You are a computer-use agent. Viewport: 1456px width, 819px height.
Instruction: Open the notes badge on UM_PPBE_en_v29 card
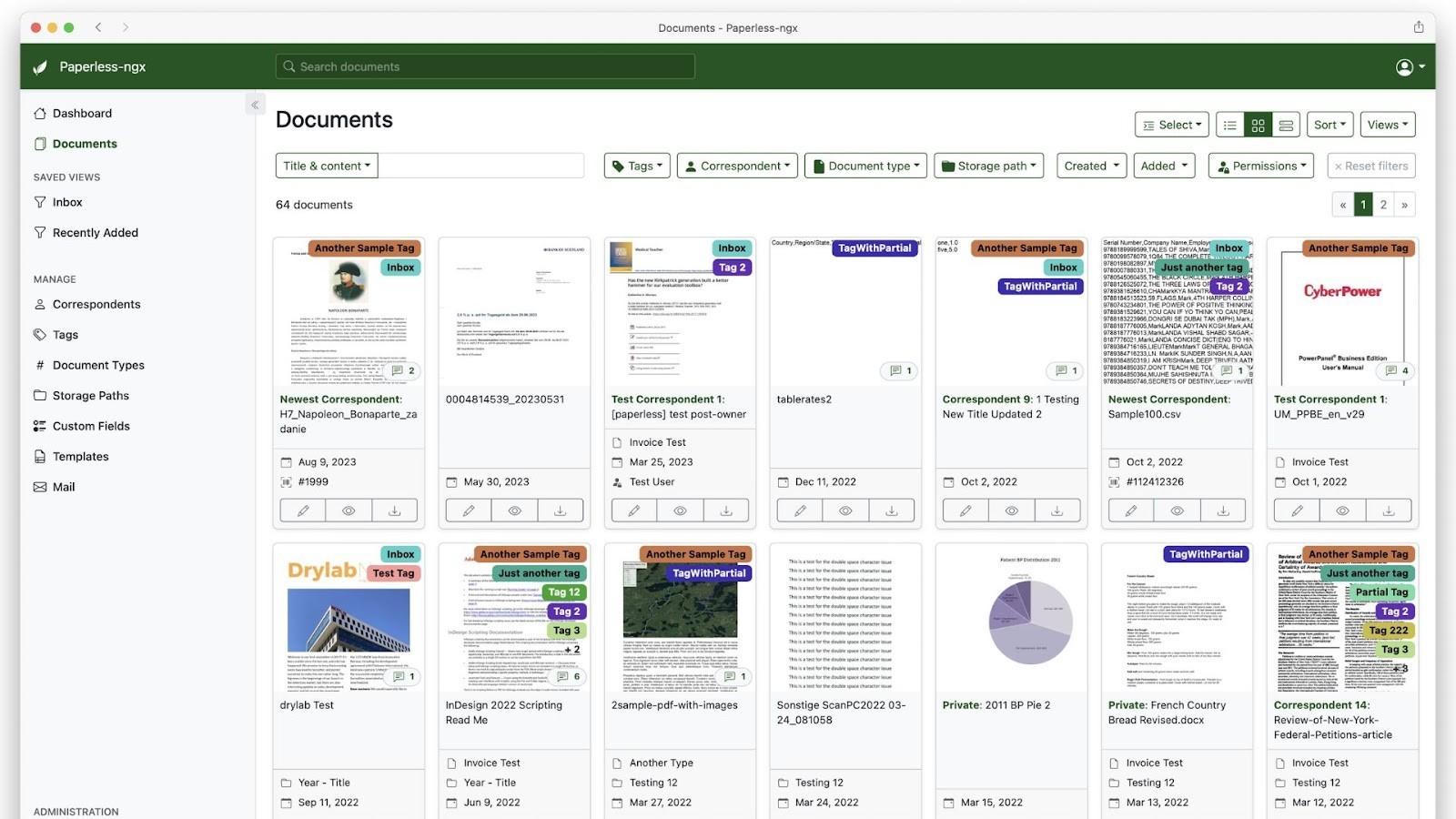point(1397,370)
